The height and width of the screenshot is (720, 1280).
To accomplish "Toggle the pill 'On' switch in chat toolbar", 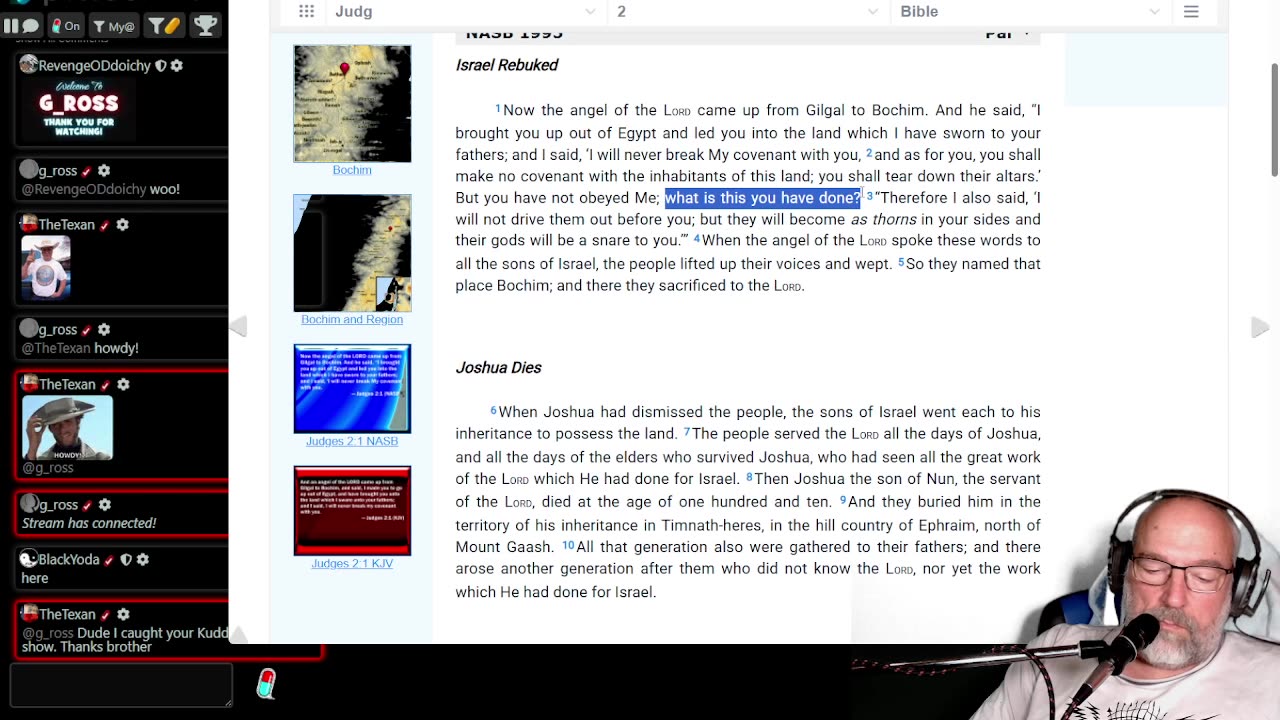I will (66, 26).
